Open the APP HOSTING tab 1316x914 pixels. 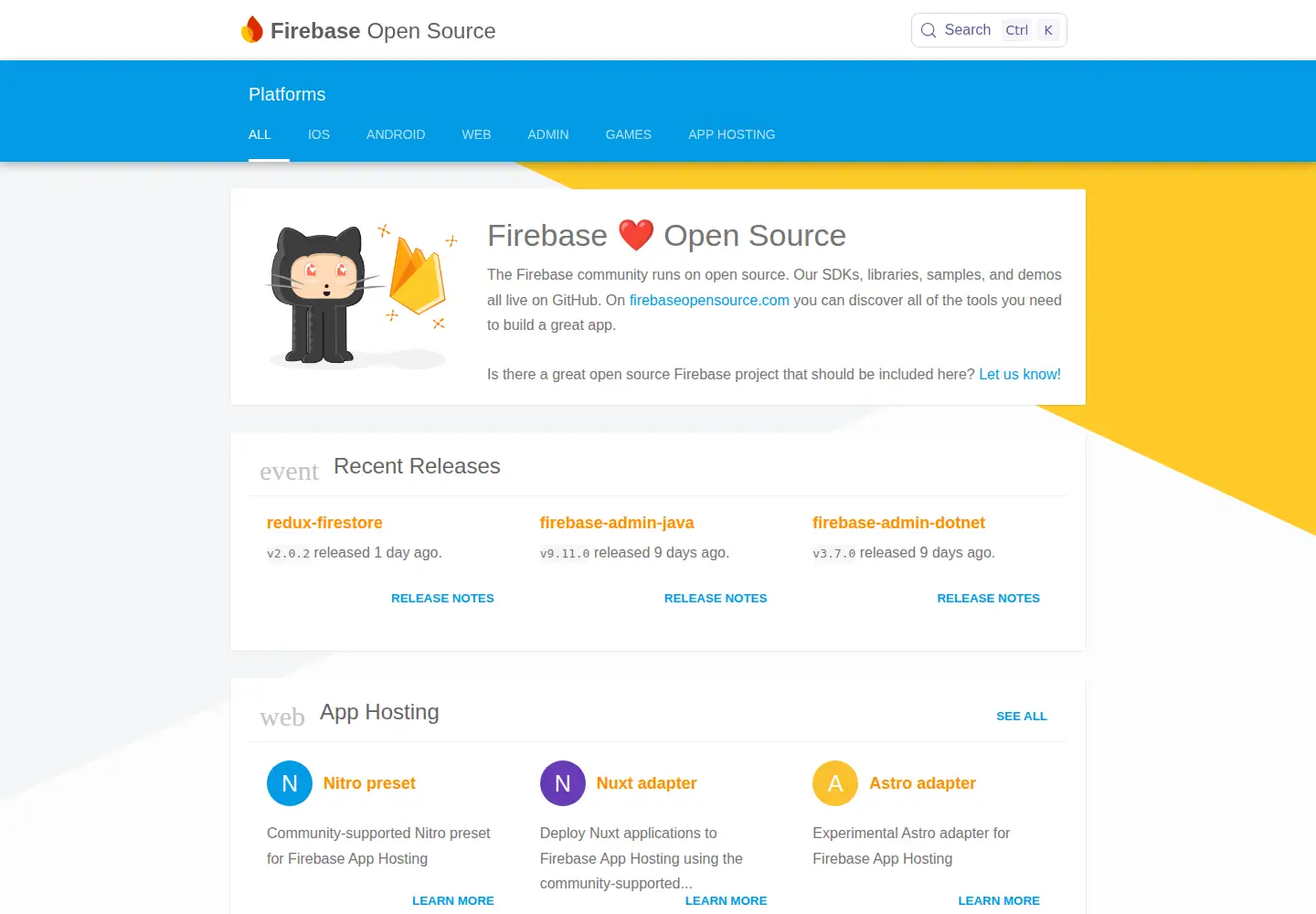pyautogui.click(x=732, y=134)
